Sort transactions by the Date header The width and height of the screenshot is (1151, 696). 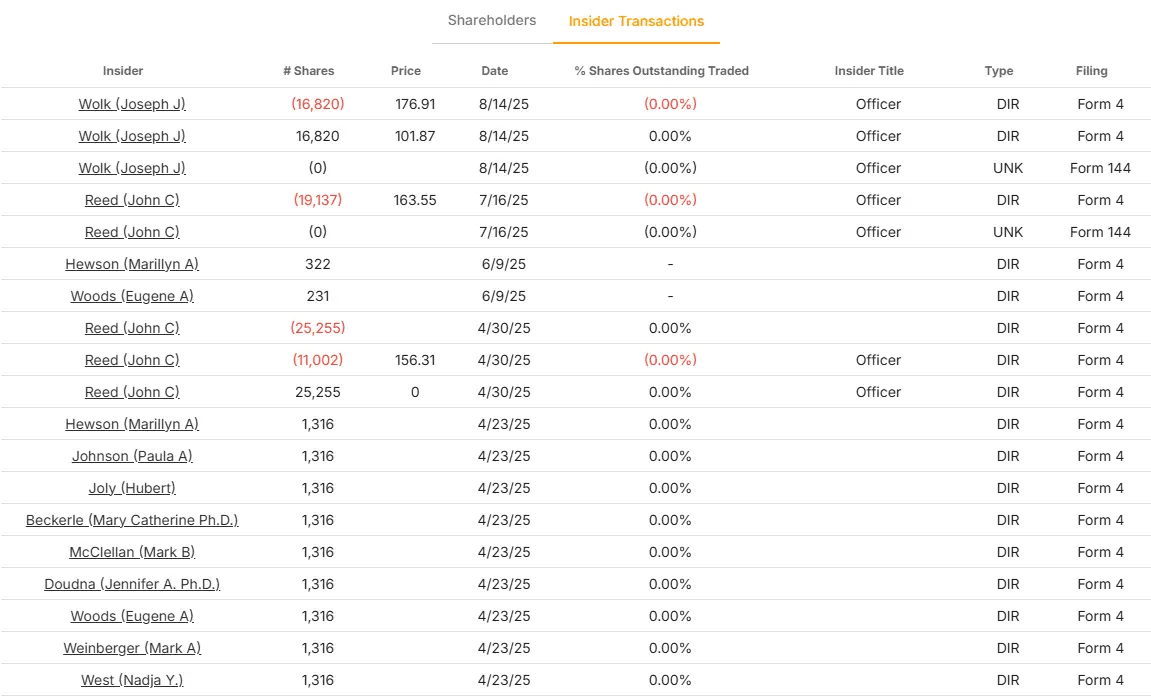[494, 71]
